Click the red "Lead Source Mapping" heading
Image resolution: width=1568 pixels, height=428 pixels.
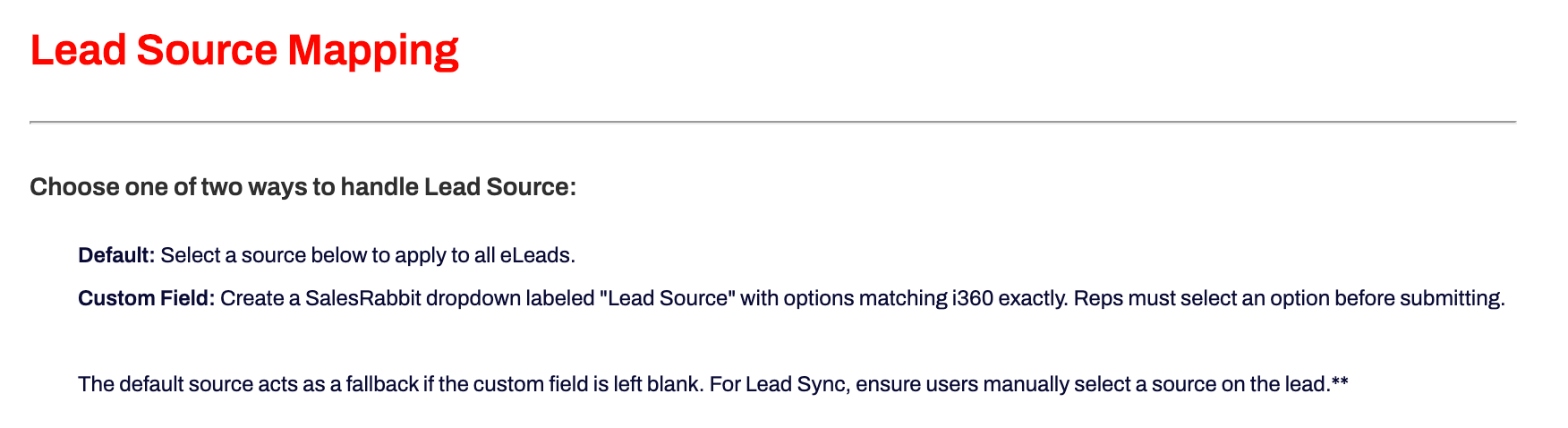tap(243, 50)
